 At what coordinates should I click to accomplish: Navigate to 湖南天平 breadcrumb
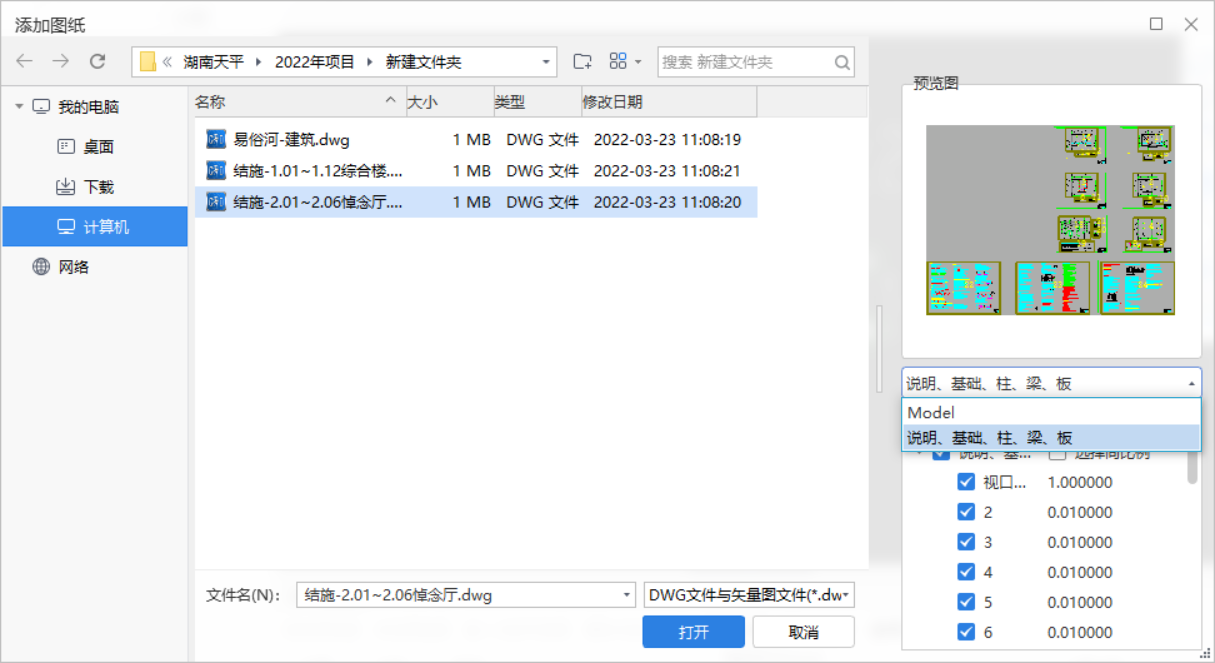coord(213,62)
